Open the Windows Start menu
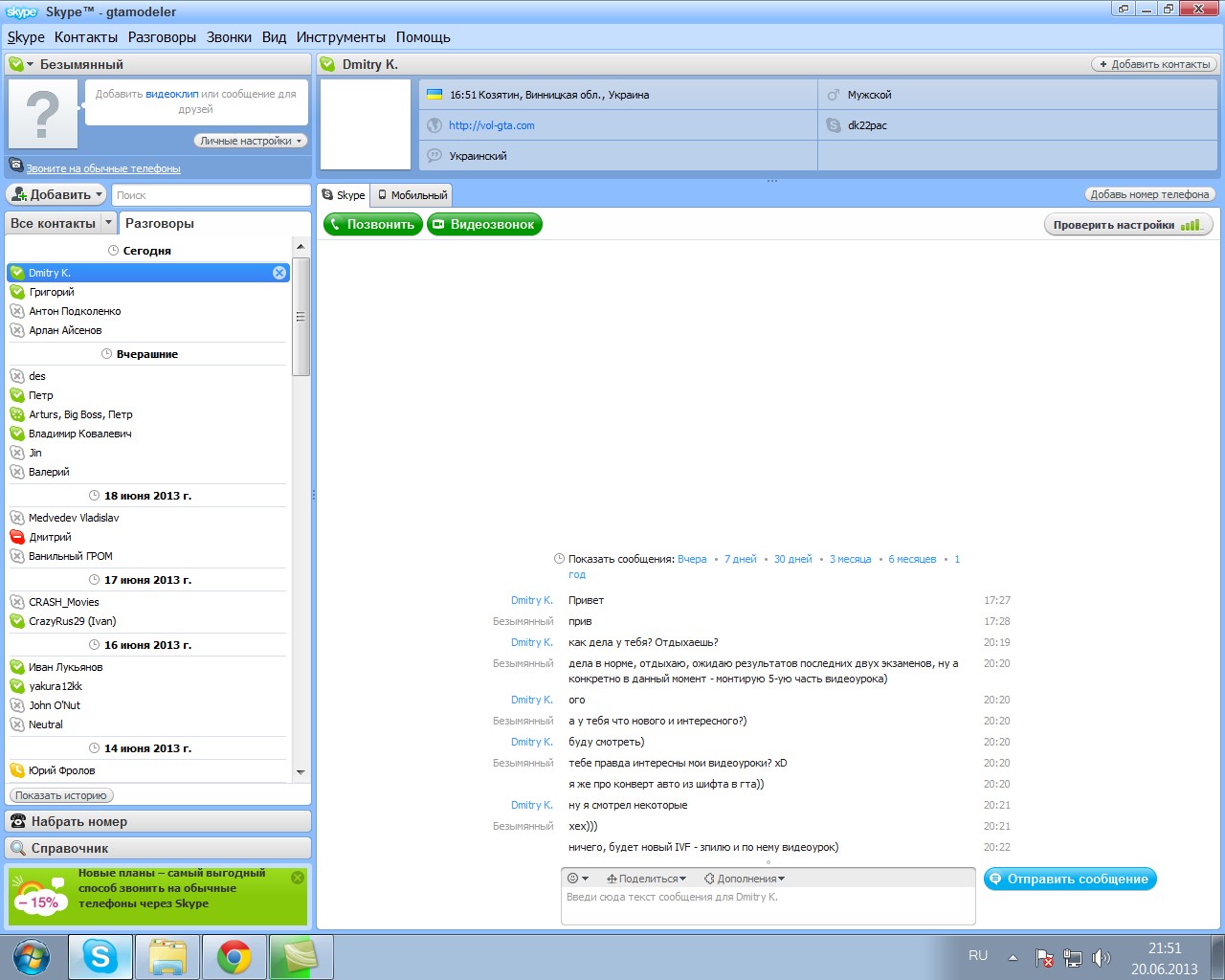1225x980 pixels. pos(32,956)
